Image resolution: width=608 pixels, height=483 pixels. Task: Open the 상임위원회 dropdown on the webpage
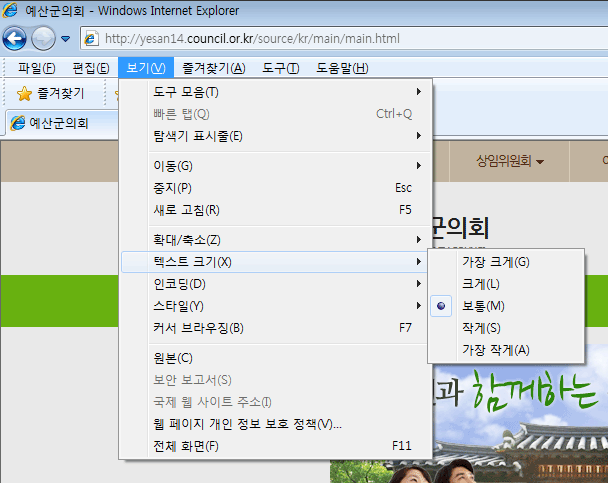(510, 161)
